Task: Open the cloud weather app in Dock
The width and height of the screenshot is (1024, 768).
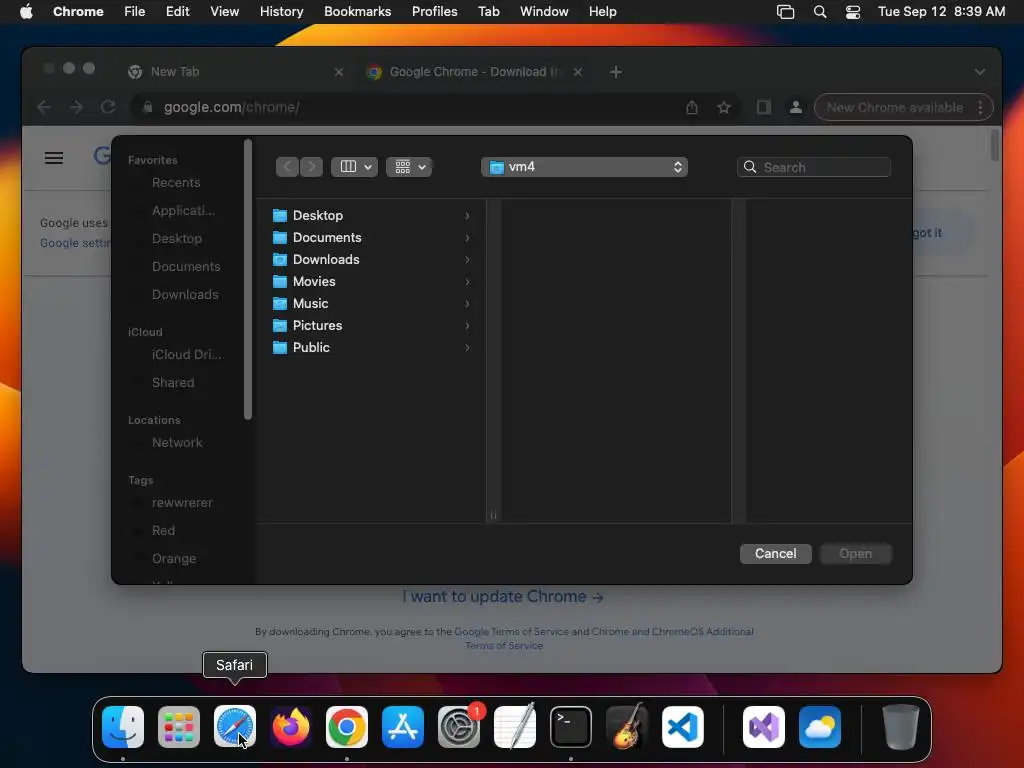Action: tap(820, 727)
